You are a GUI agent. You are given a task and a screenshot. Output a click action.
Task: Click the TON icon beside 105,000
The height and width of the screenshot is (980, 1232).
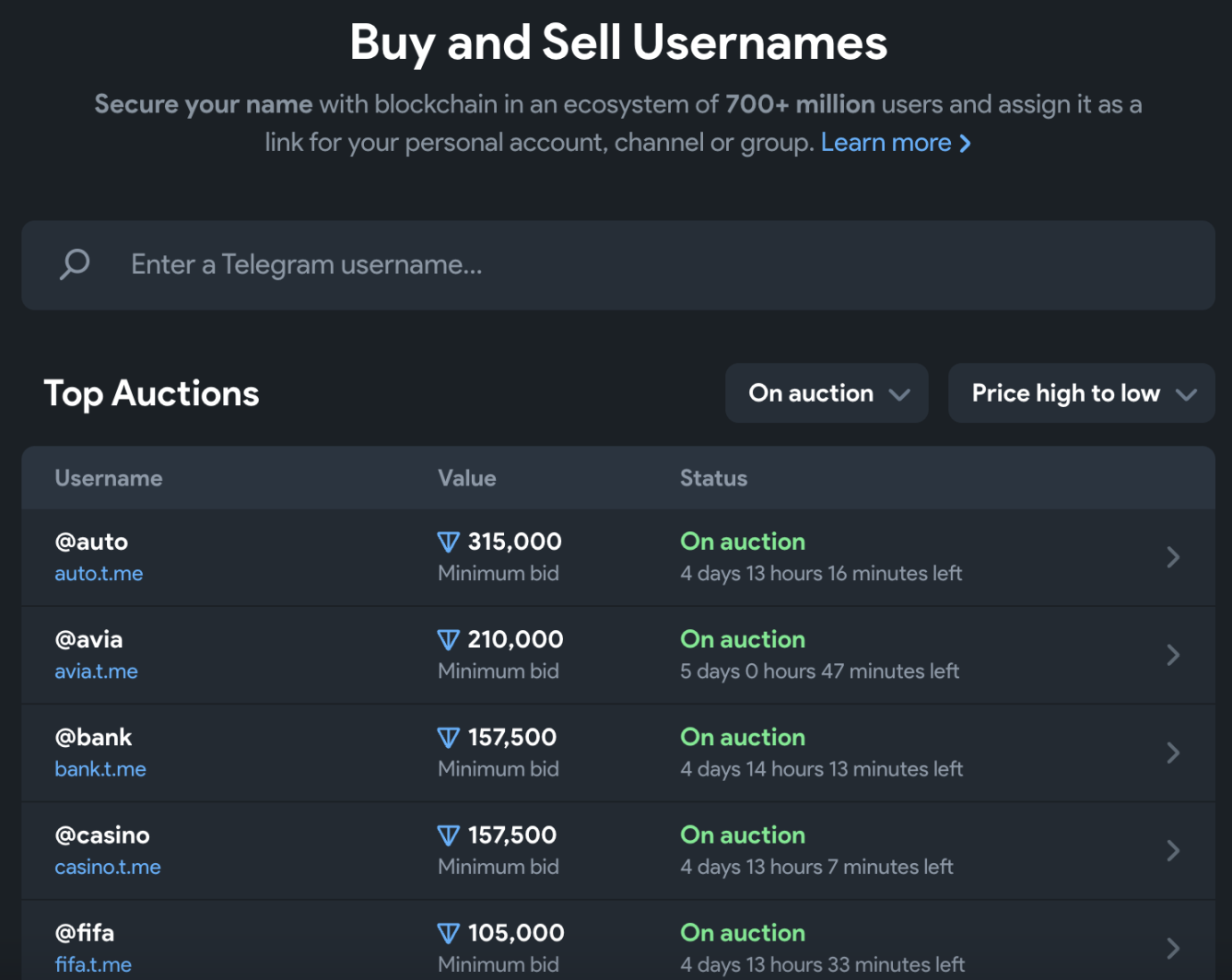(x=448, y=933)
